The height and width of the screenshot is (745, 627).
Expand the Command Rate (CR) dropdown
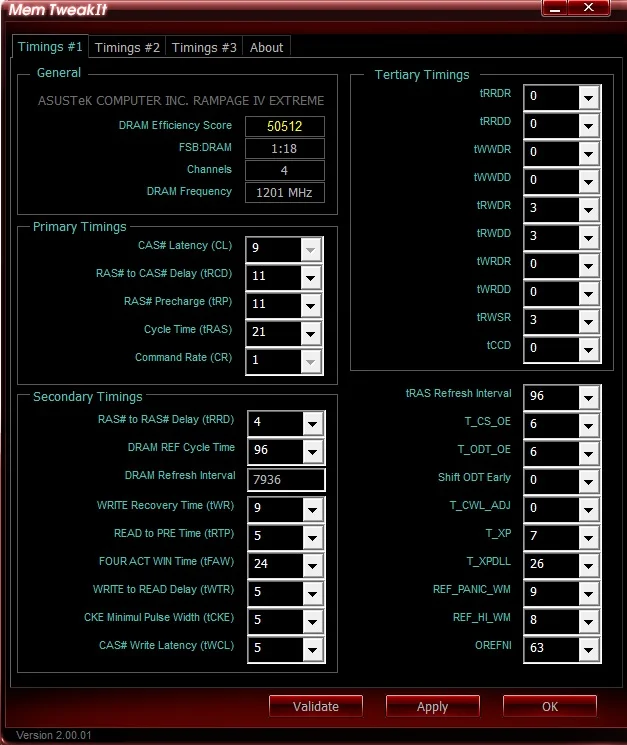(311, 362)
